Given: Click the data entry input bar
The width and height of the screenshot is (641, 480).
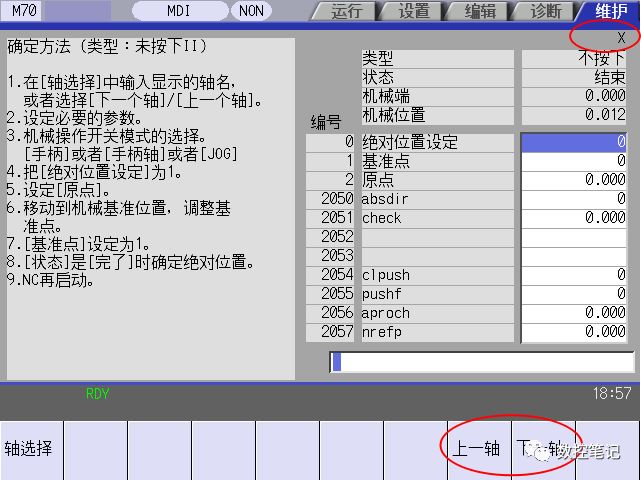Looking at the screenshot, I should tap(479, 361).
